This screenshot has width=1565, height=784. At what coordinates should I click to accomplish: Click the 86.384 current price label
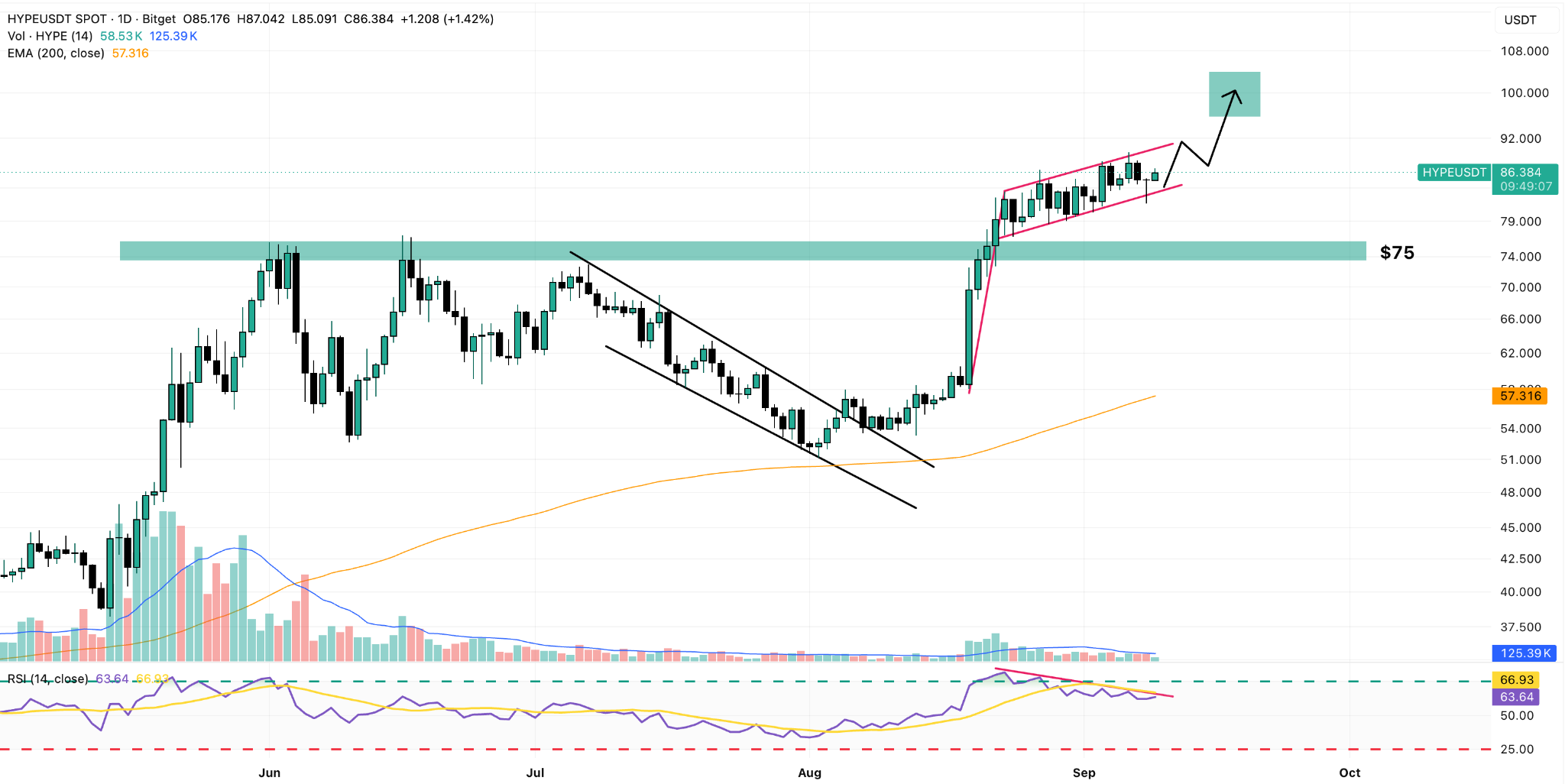(x=1521, y=173)
